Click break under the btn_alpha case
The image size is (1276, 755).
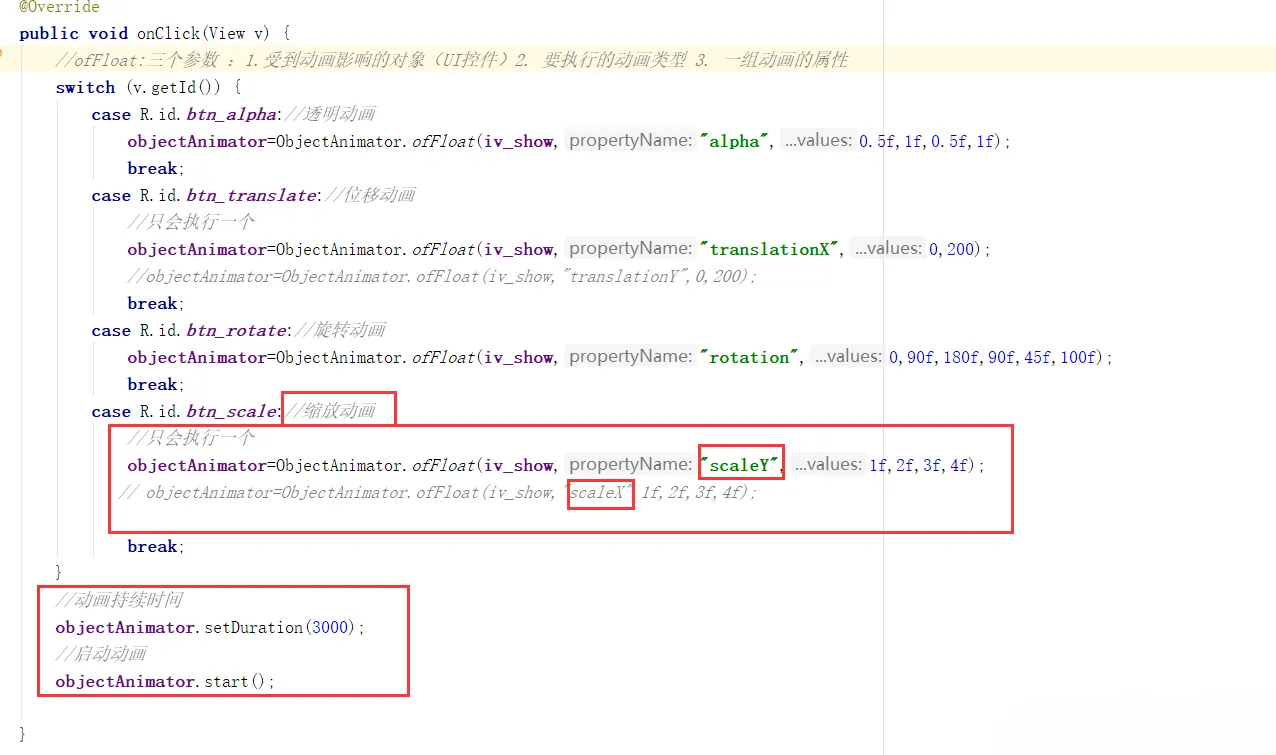(153, 169)
